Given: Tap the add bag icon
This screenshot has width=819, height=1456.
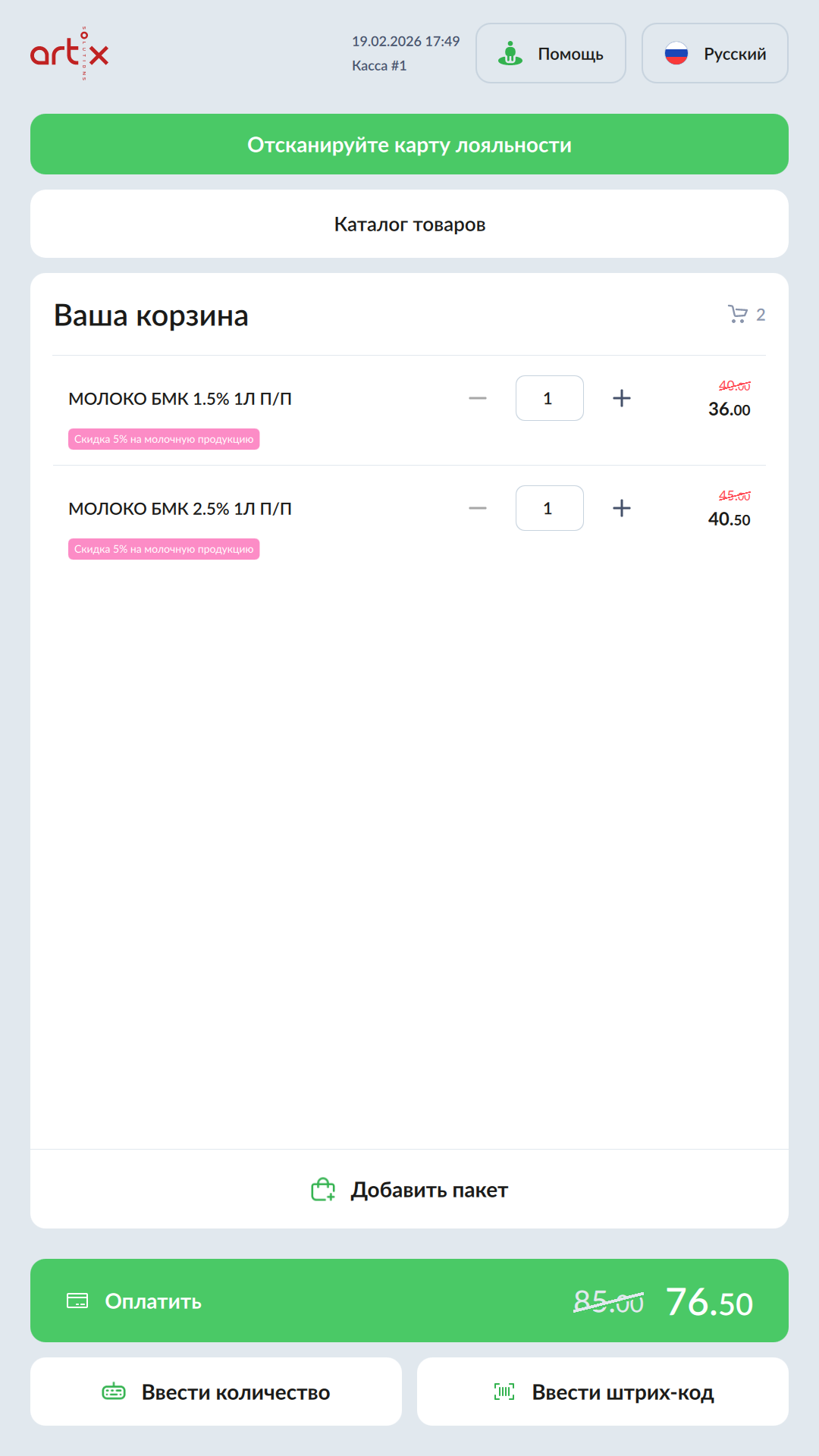Looking at the screenshot, I should pos(323,1189).
